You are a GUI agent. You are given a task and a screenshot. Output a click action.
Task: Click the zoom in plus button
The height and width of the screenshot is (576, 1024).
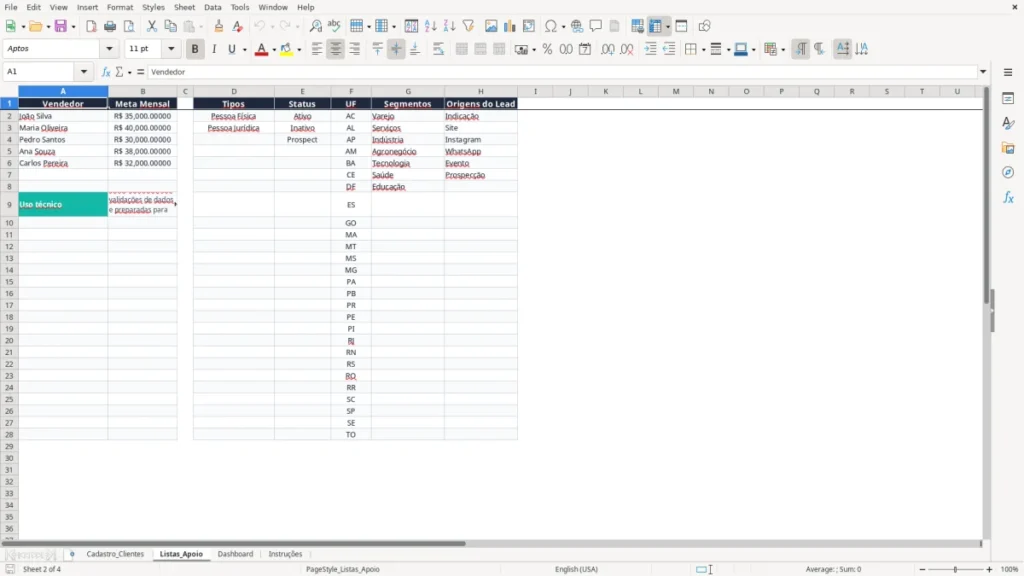coord(989,569)
